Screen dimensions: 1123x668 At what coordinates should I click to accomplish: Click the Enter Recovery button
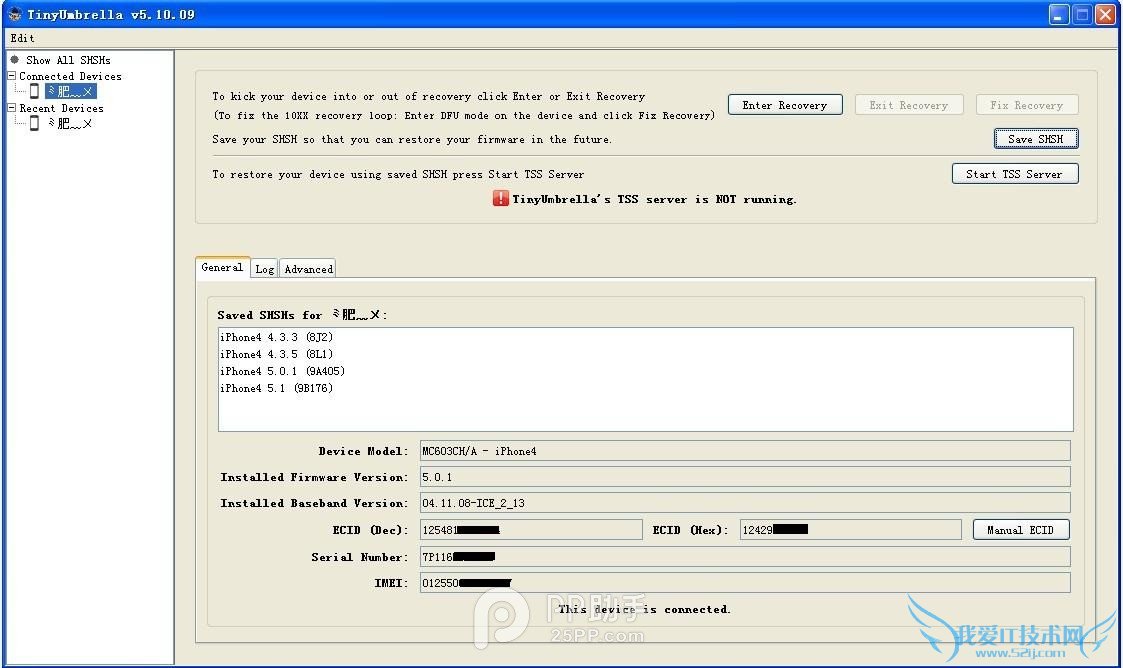click(x=784, y=105)
